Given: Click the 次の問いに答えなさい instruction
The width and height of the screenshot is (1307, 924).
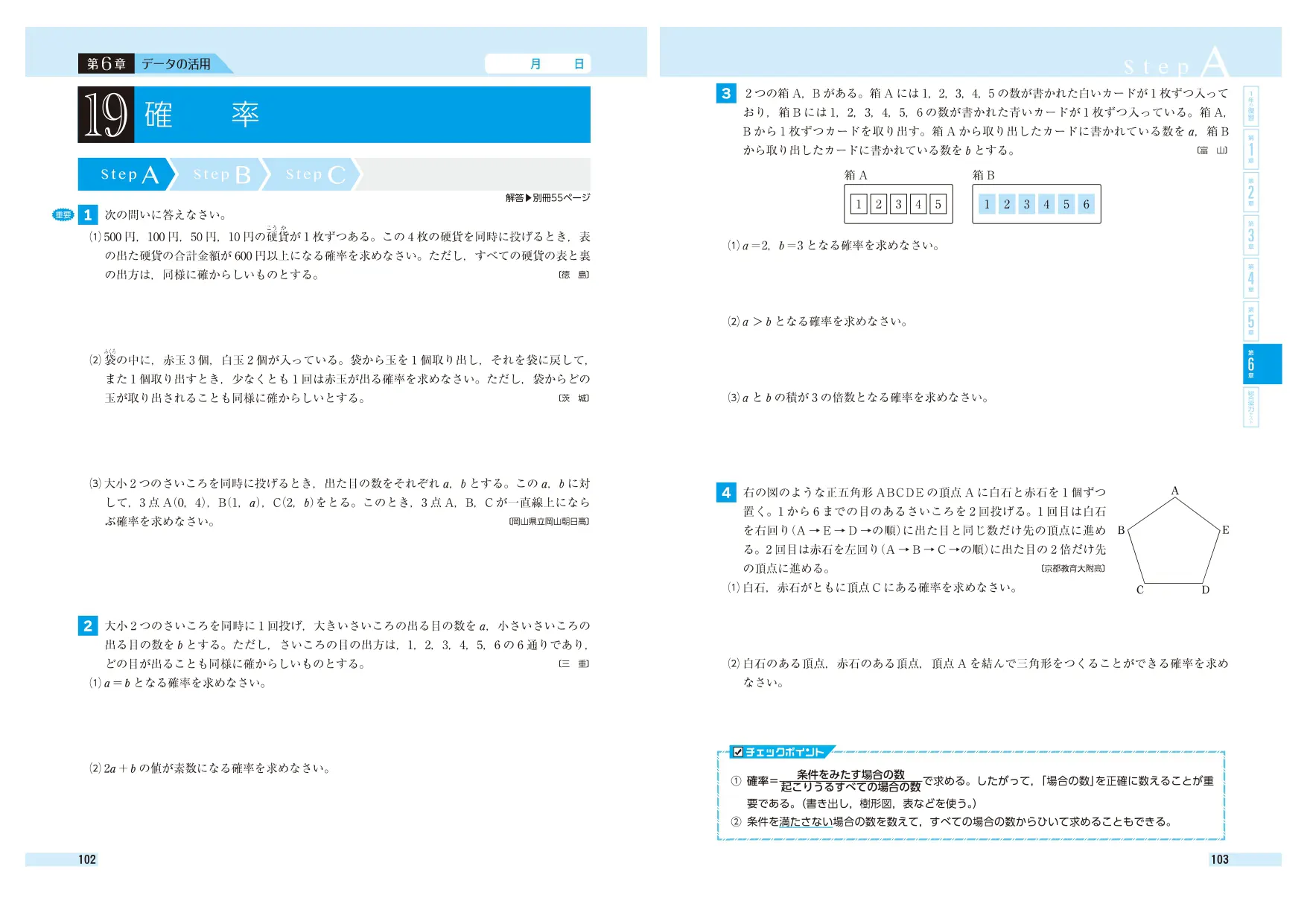Looking at the screenshot, I should coord(166,215).
